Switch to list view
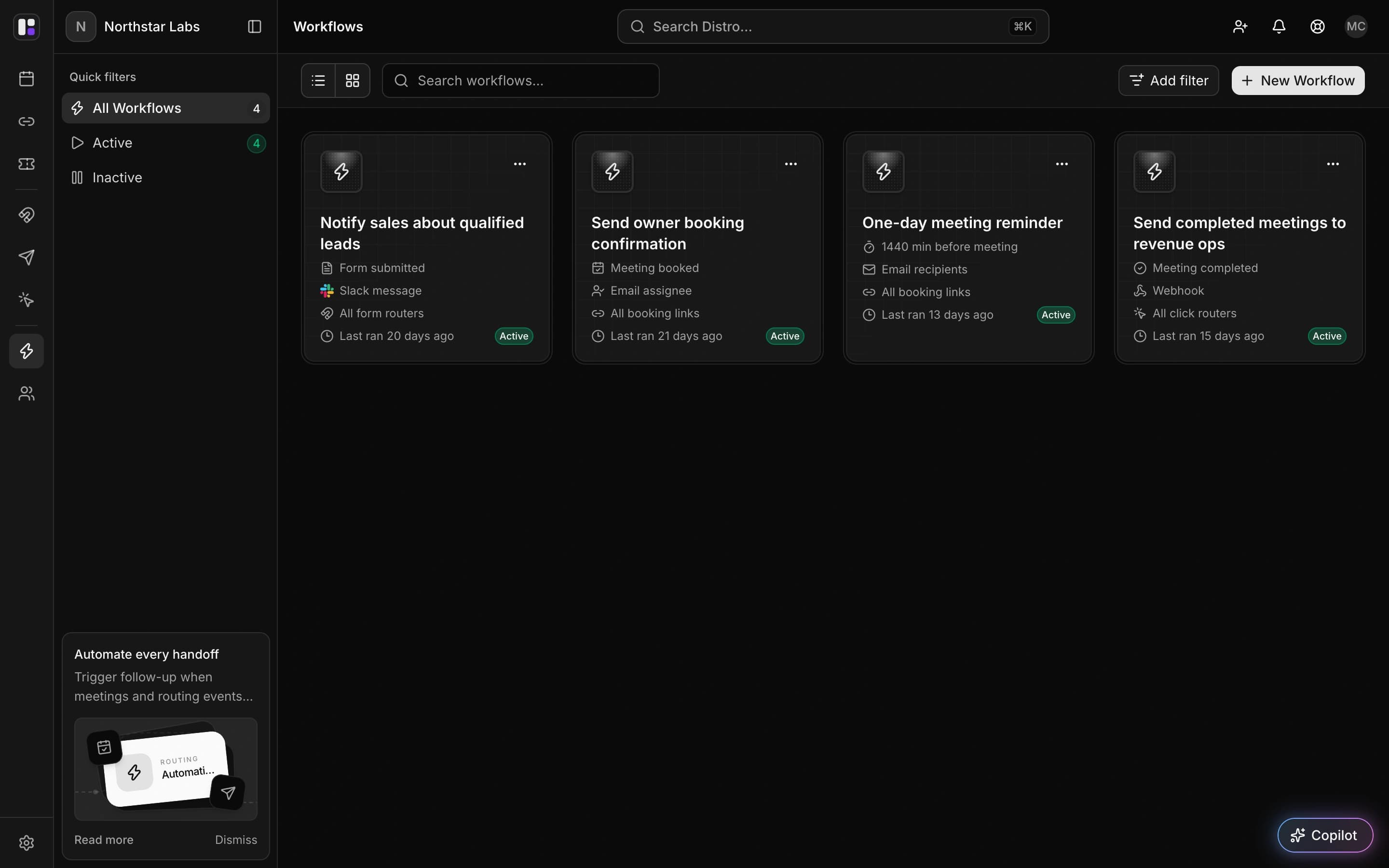Image resolution: width=1389 pixels, height=868 pixels. (x=318, y=81)
